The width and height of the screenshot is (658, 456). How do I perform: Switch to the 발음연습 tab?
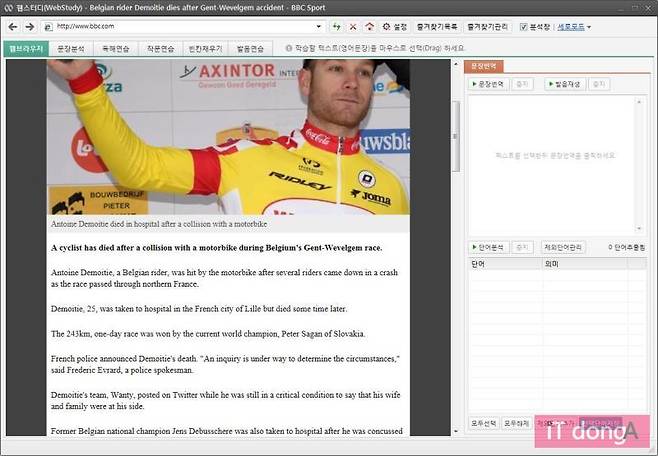[250, 49]
